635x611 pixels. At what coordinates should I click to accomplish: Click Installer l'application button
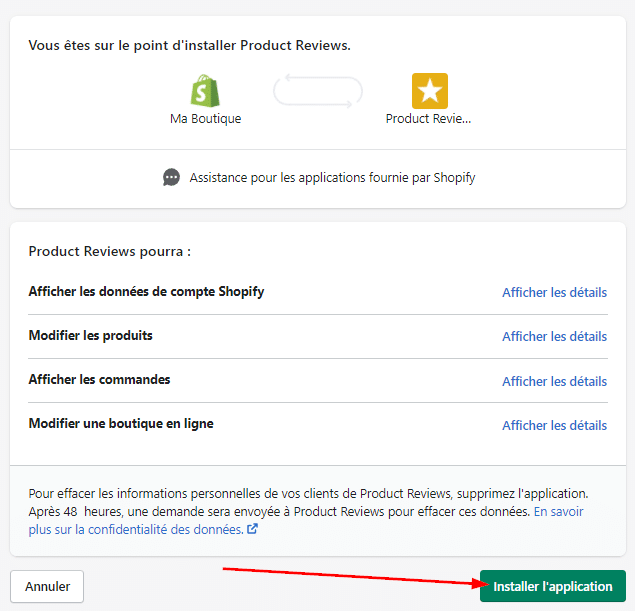point(552,586)
